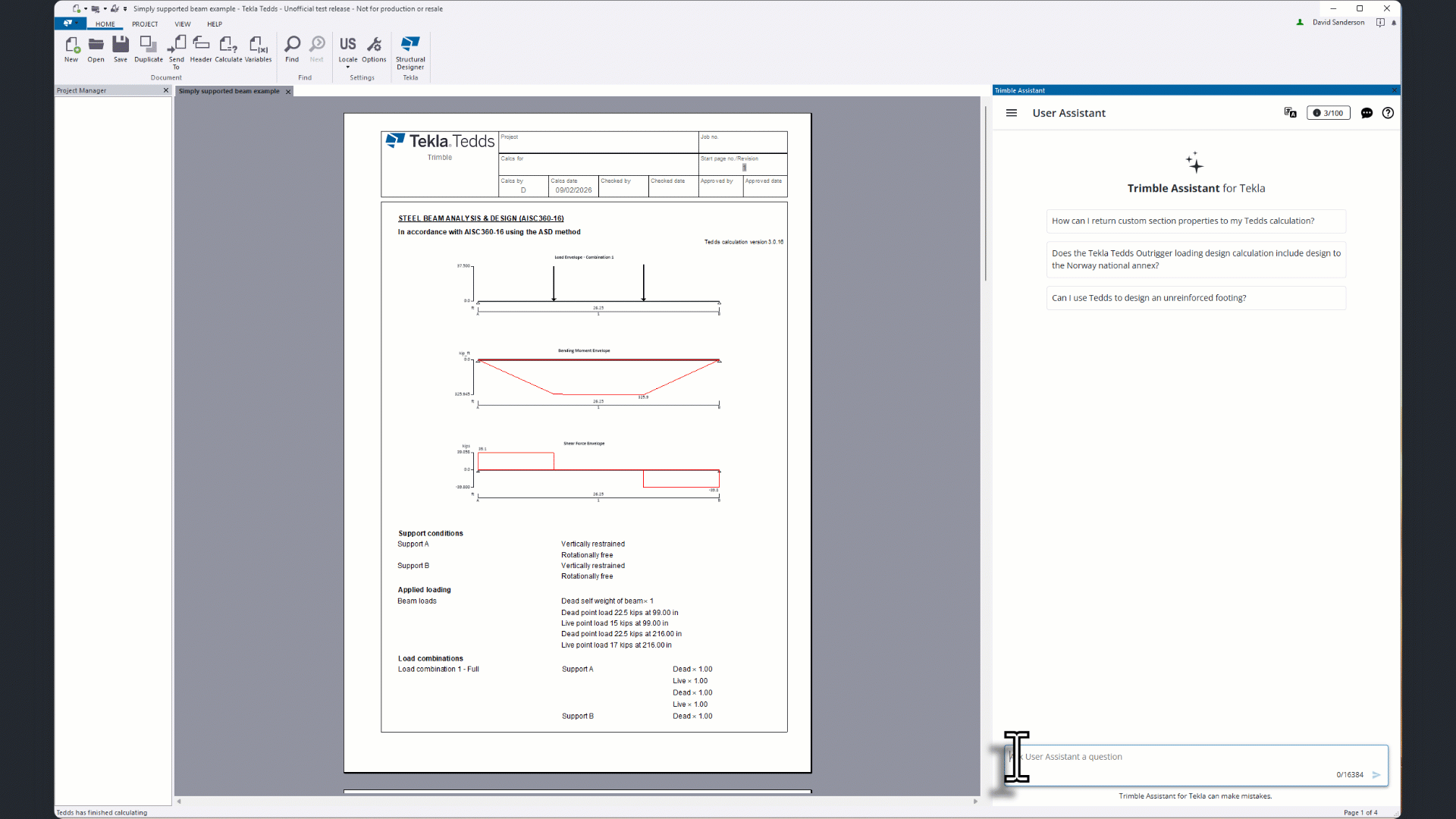Click the Project Manager panel title

click(82, 90)
